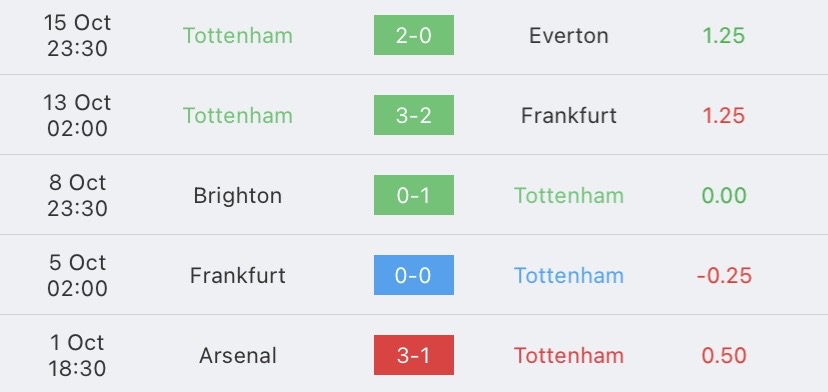
Task: Open the blue 0-0 draw score box
Action: click(x=413, y=275)
